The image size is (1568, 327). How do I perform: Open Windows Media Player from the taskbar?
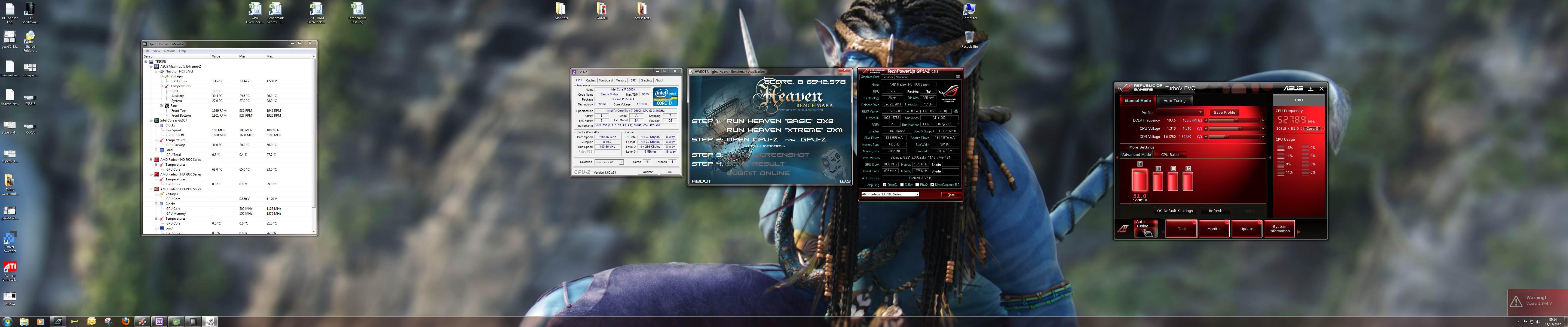click(41, 322)
